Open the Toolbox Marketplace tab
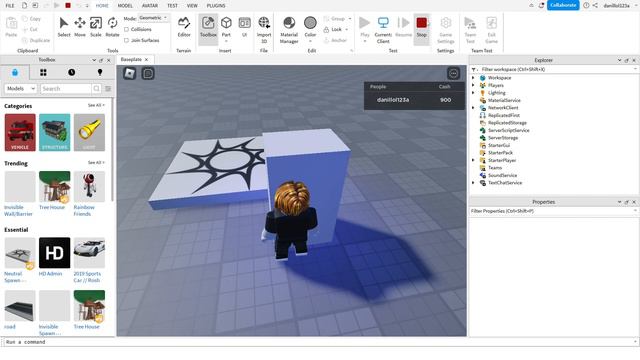 15,72
